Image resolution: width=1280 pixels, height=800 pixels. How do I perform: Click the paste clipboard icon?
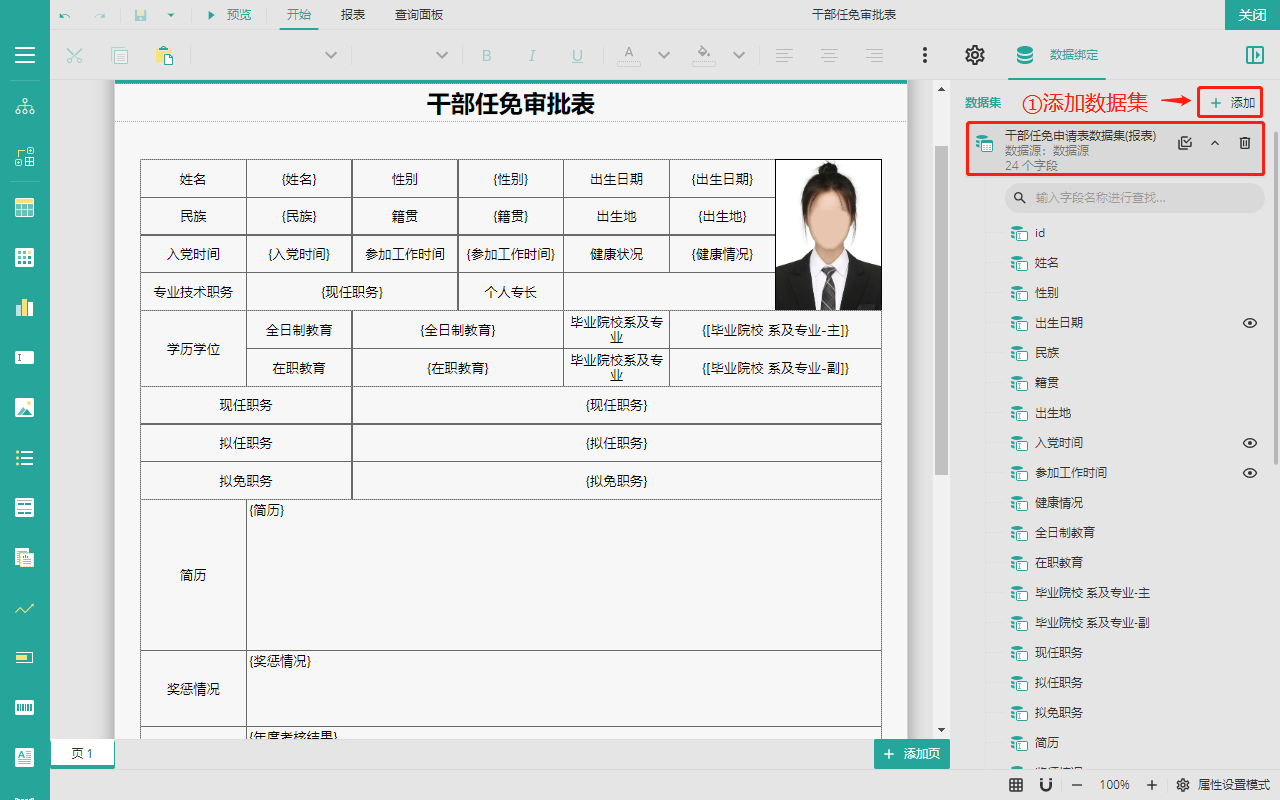pos(164,55)
